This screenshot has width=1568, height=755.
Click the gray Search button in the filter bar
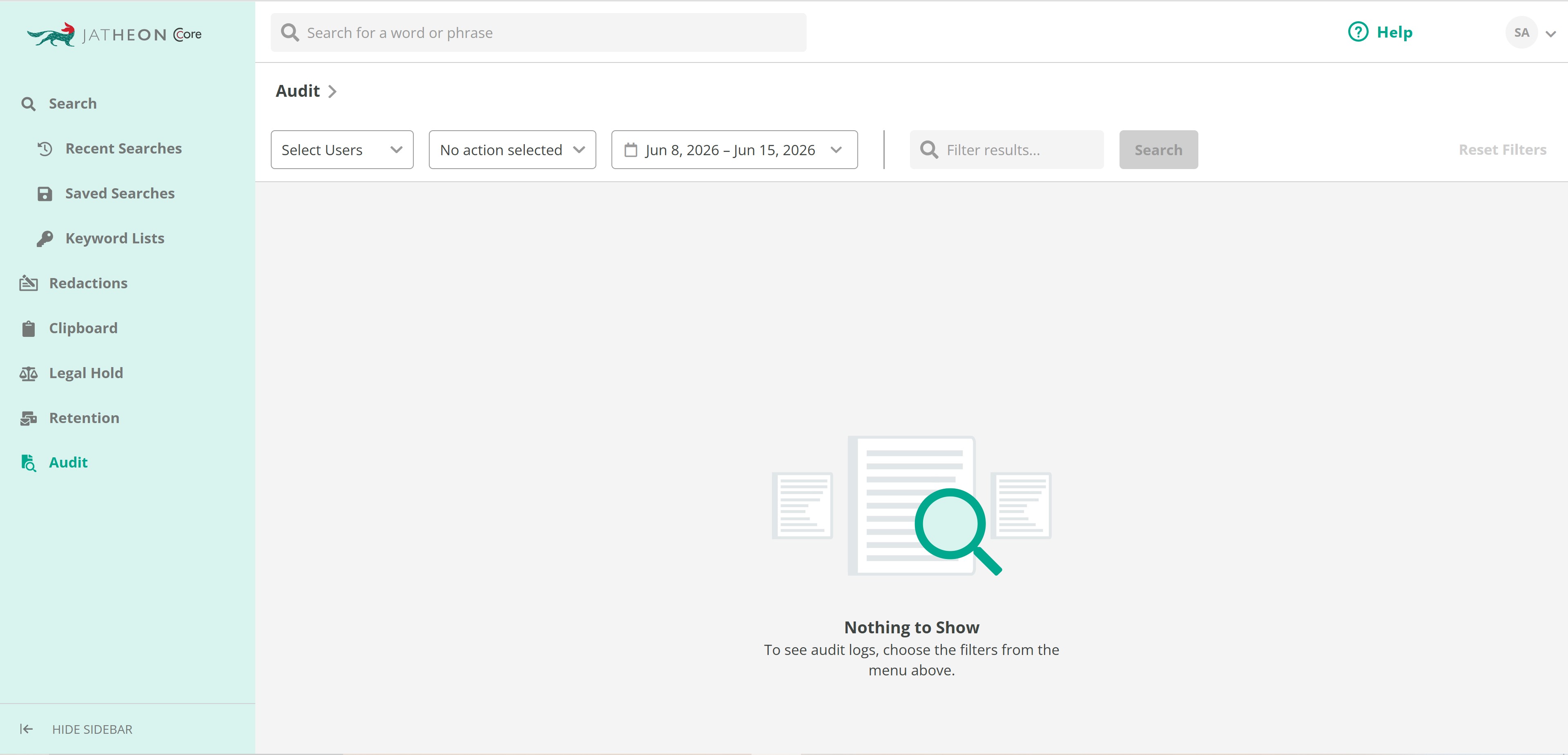pos(1158,150)
